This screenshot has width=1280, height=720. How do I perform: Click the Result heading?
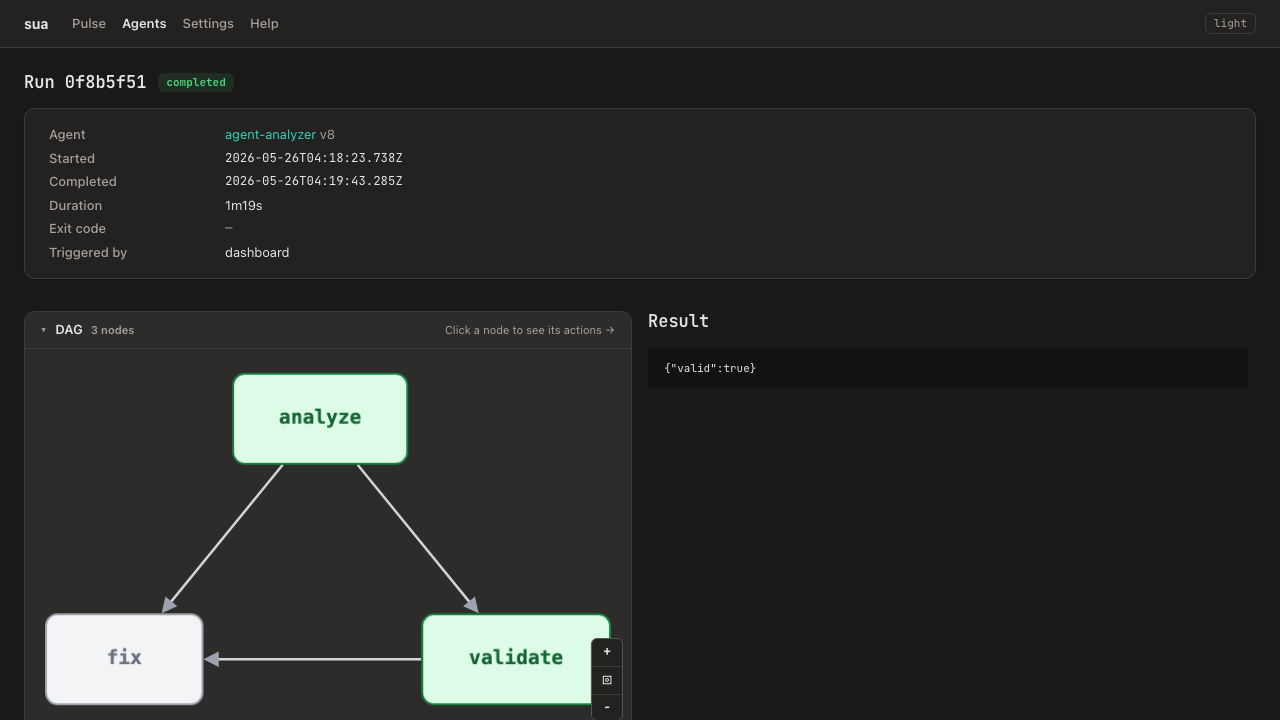(x=678, y=321)
